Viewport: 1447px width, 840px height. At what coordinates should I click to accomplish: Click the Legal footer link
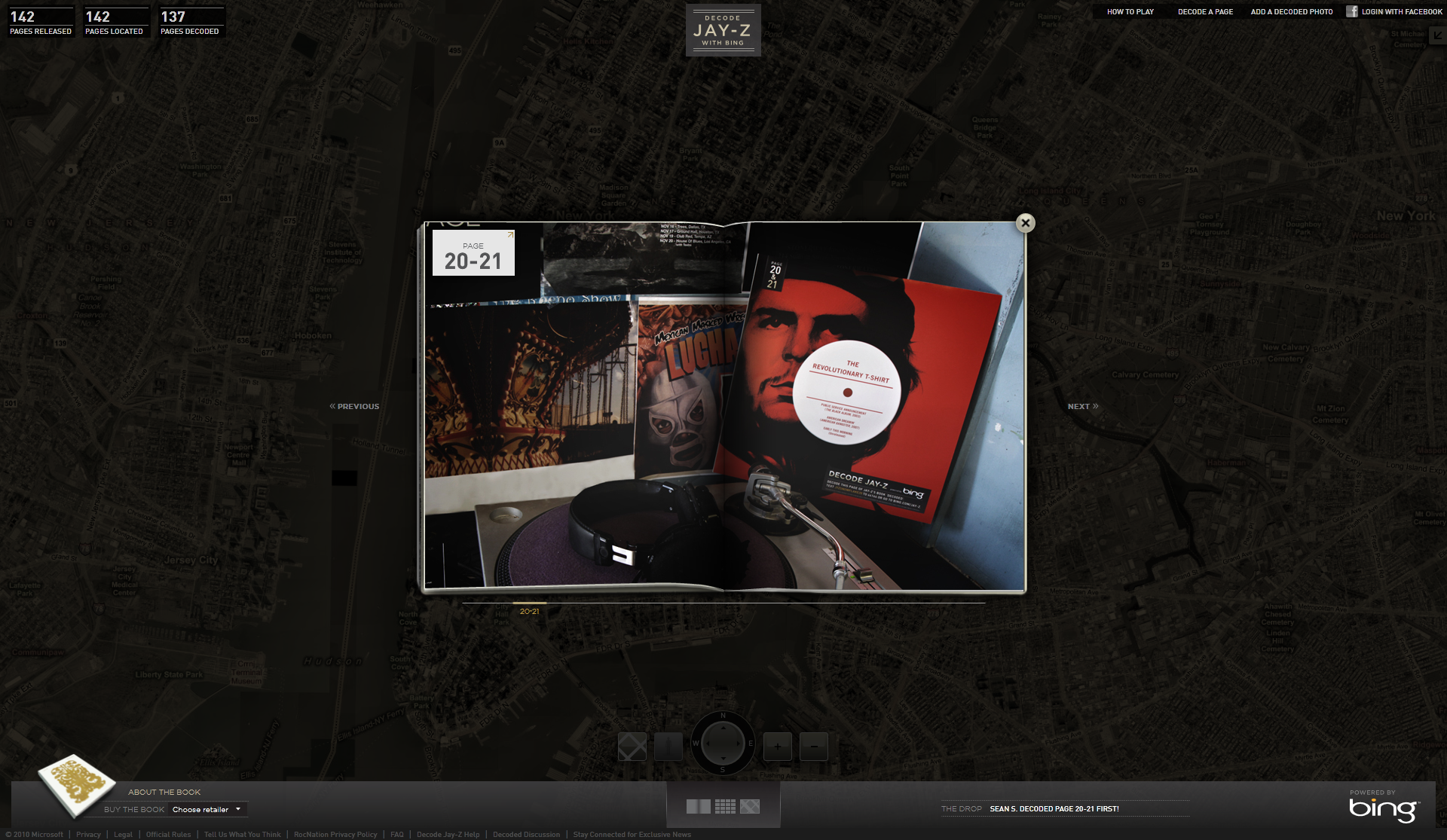pos(123,834)
